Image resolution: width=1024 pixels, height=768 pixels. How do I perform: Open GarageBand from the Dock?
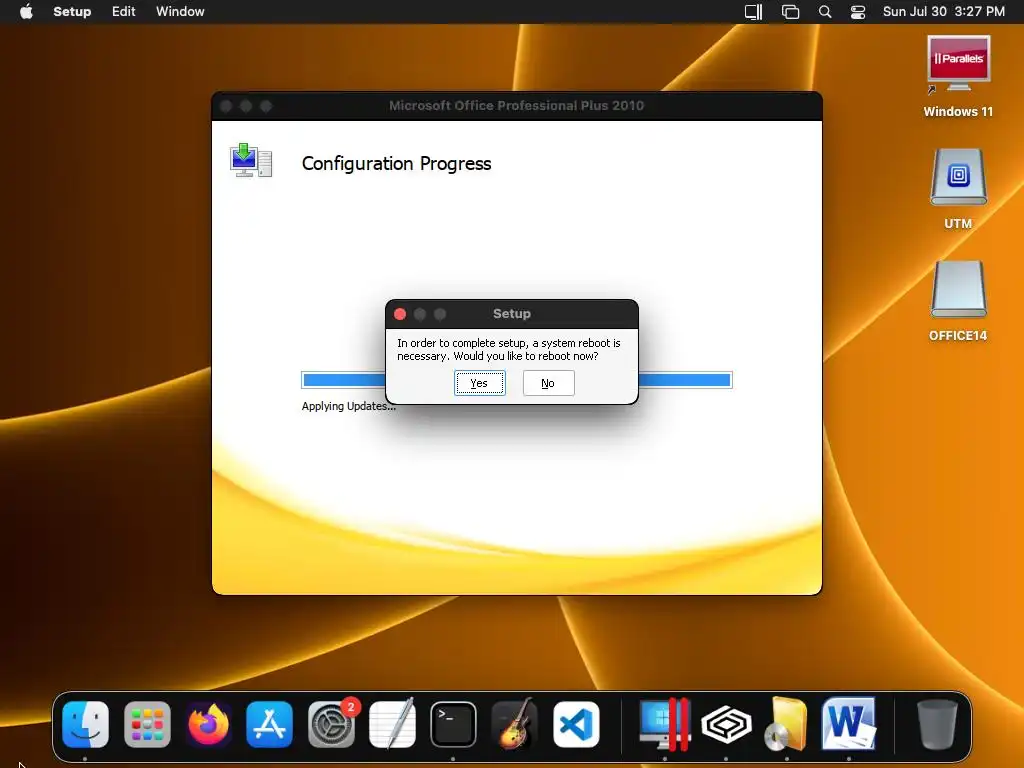(x=515, y=724)
